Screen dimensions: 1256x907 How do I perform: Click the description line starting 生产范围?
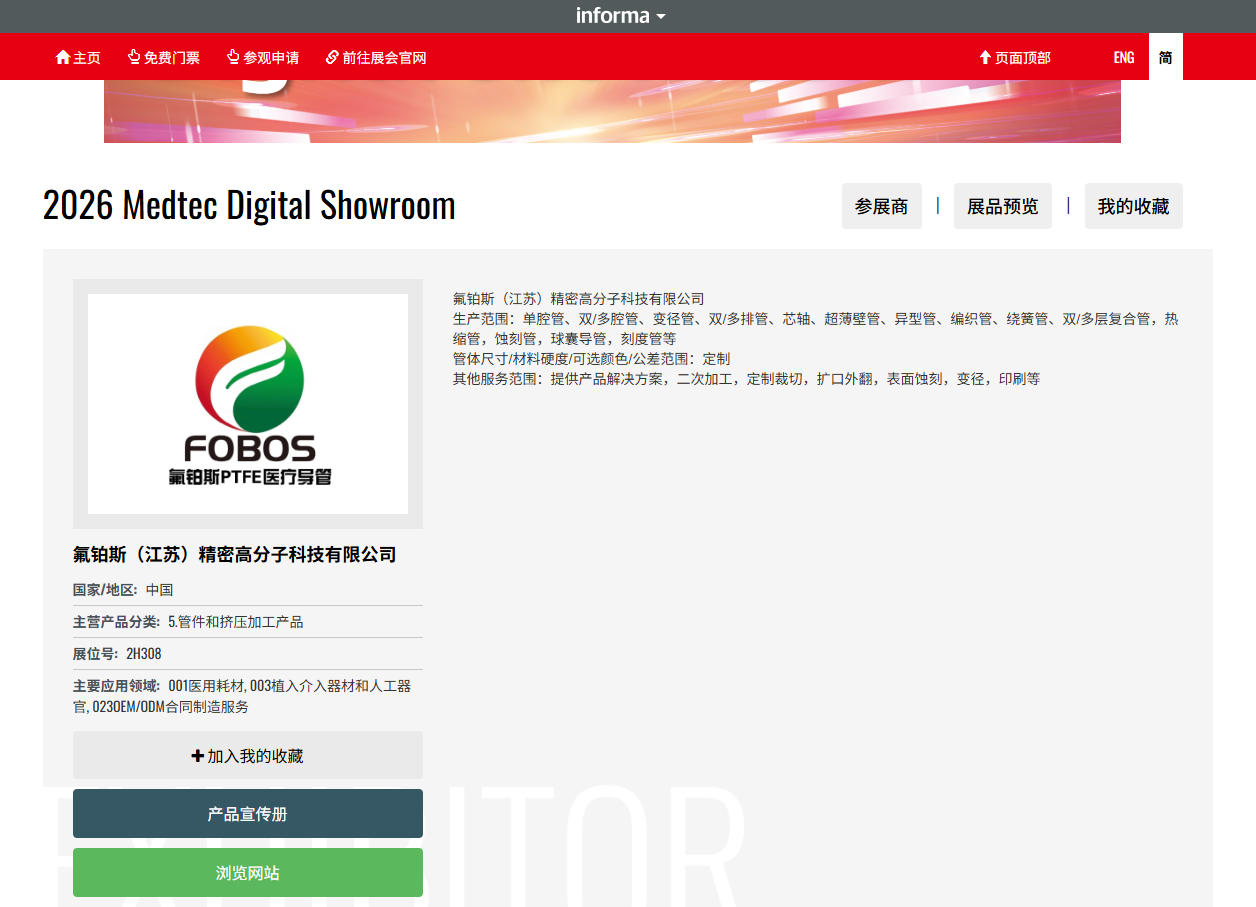pos(815,329)
